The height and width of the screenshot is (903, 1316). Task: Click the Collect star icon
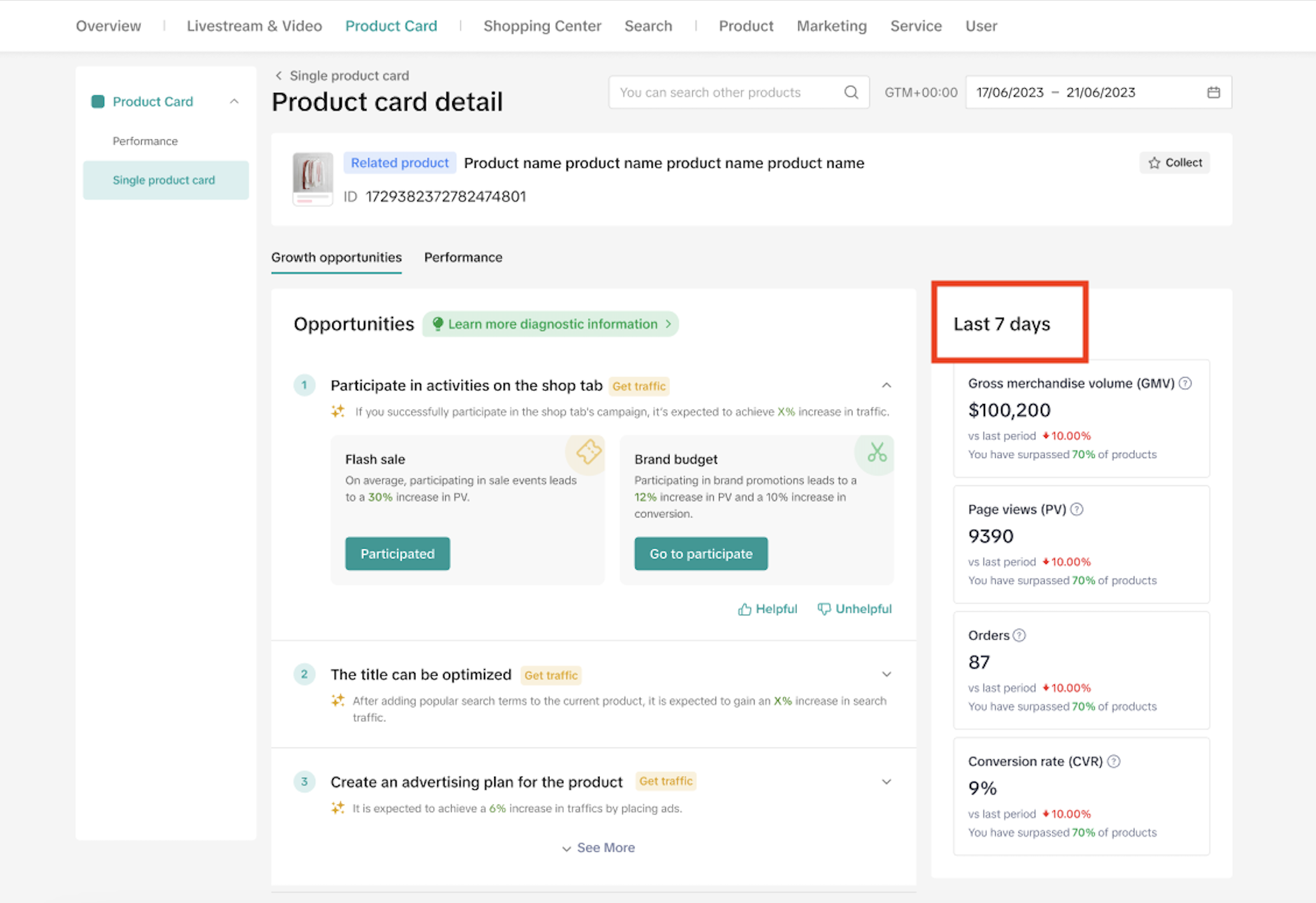click(1154, 163)
